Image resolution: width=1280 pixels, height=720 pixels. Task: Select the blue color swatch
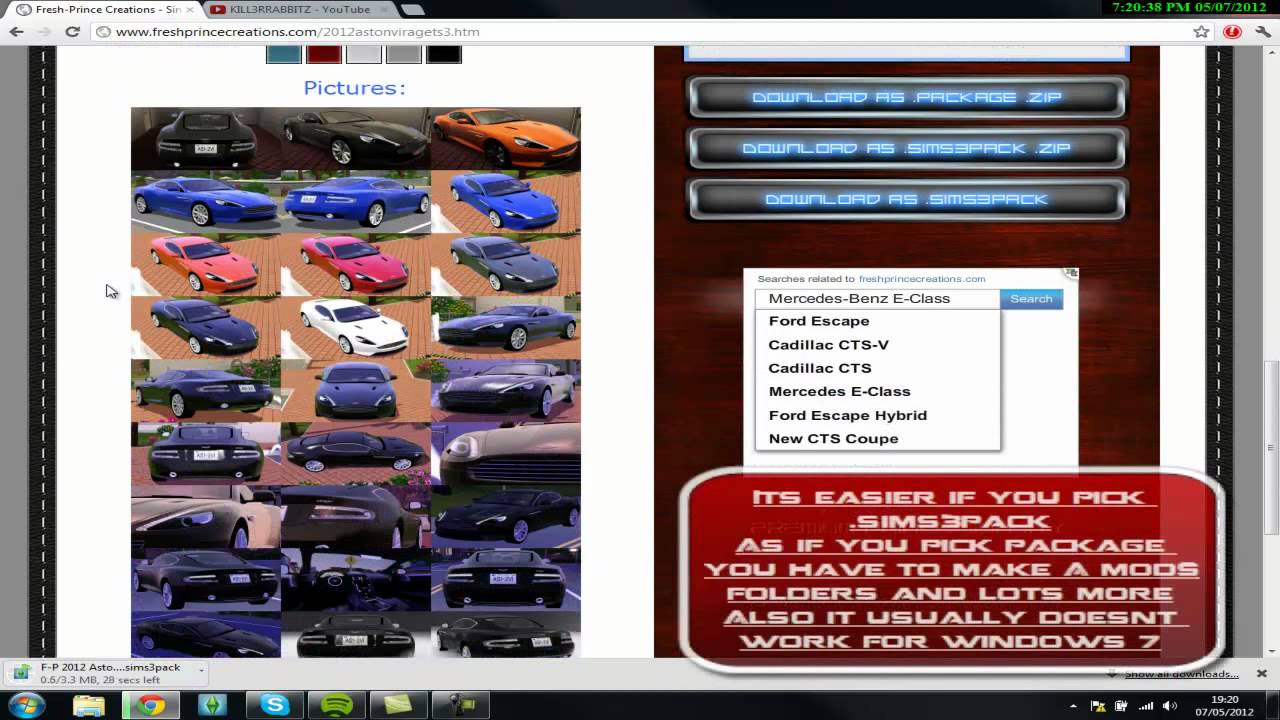[283, 54]
